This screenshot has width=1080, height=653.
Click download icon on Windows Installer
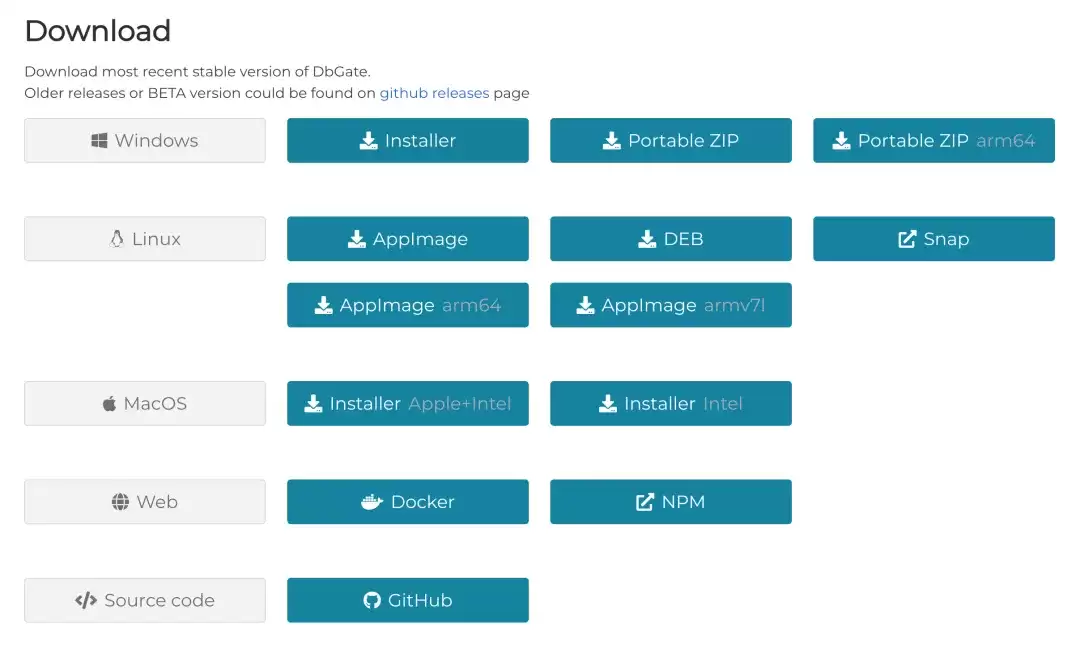[368, 141]
